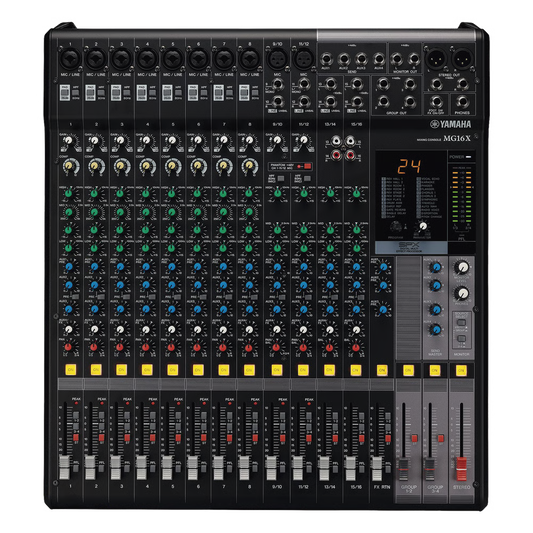Adjust the channel 1 AUX1 blue knob

pyautogui.click(x=69, y=266)
